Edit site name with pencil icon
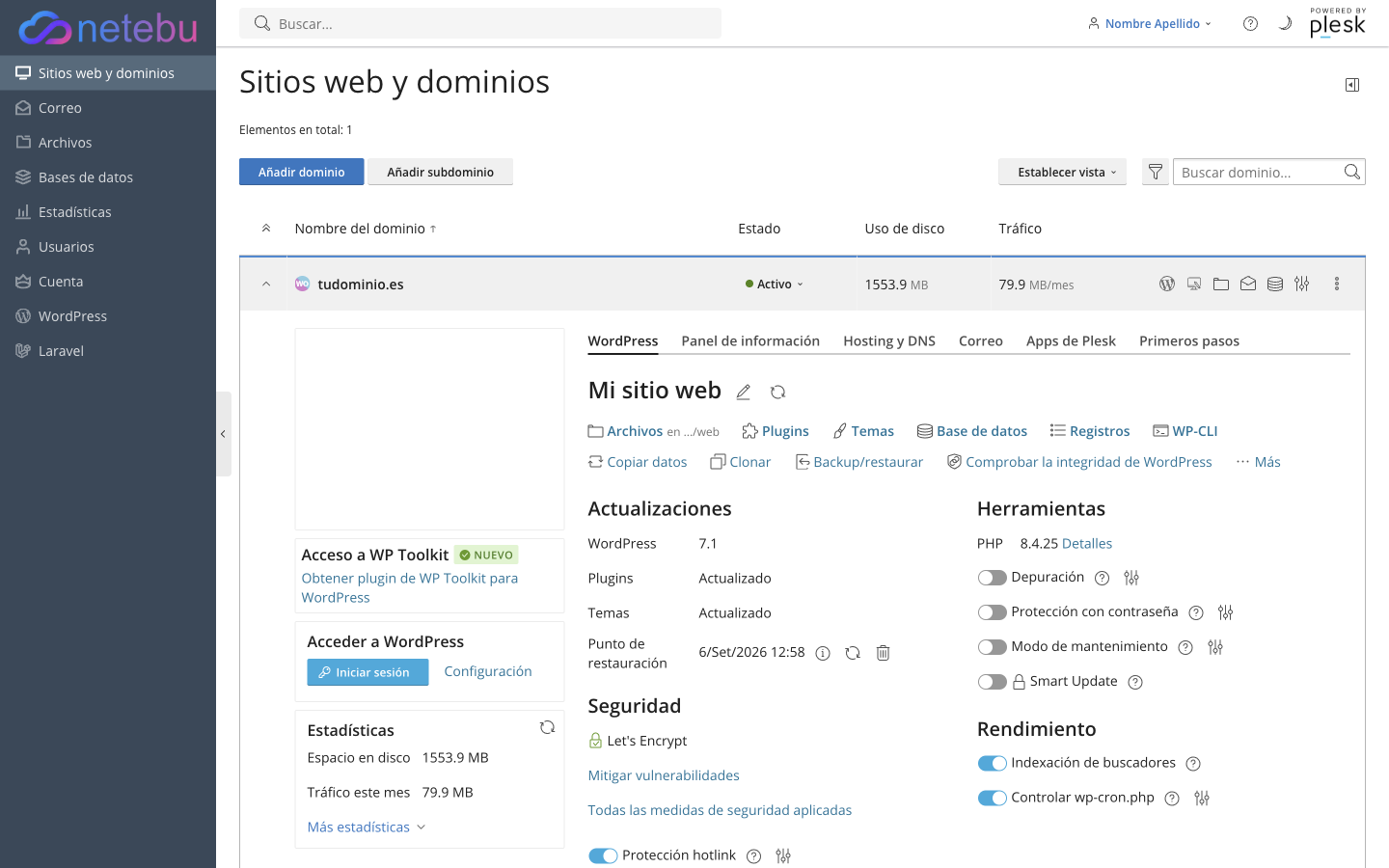 click(x=744, y=392)
